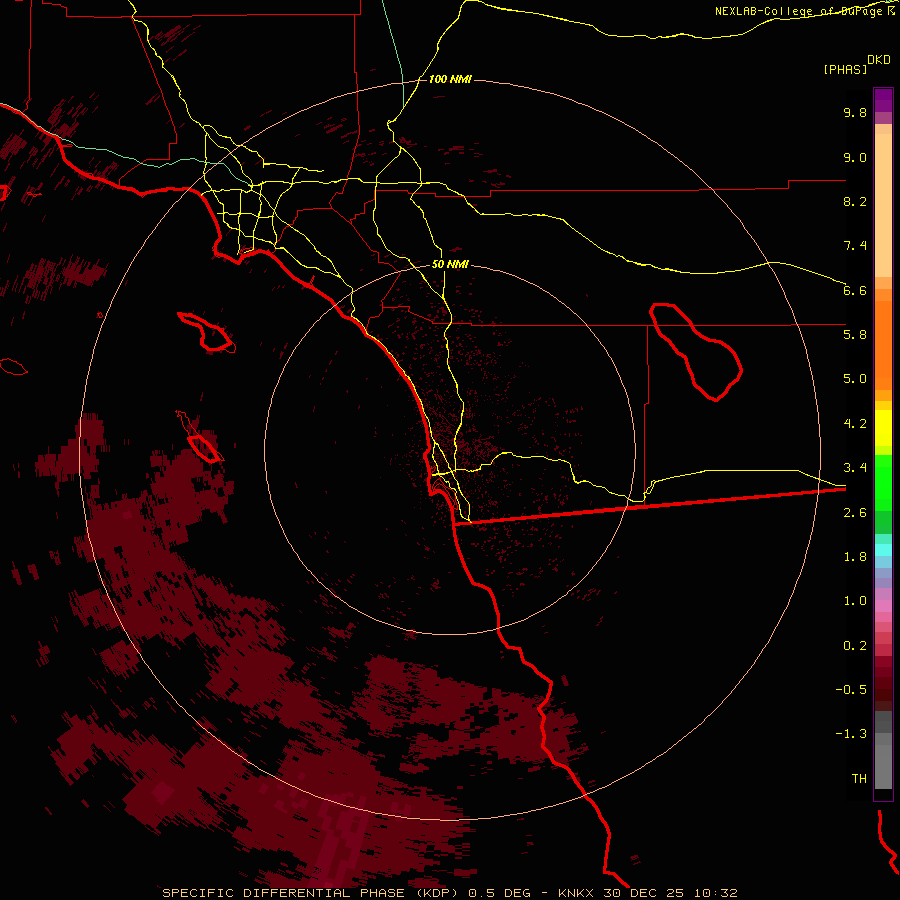Click the -0.5 value on the color scale

(851, 690)
